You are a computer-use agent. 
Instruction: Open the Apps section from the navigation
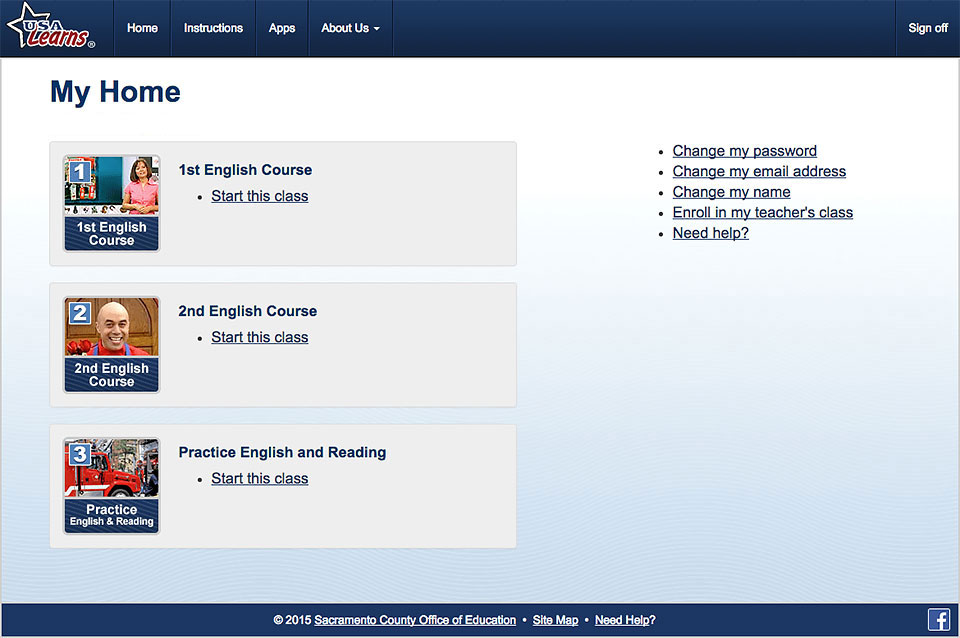coord(281,28)
